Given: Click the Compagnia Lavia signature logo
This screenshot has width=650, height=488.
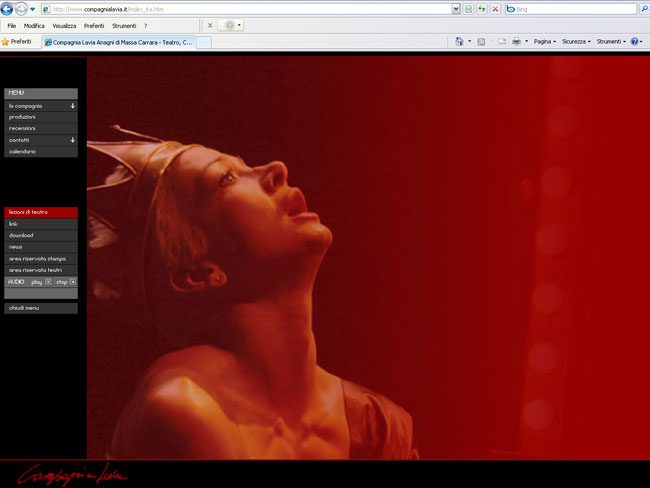Looking at the screenshot, I should coord(72,474).
